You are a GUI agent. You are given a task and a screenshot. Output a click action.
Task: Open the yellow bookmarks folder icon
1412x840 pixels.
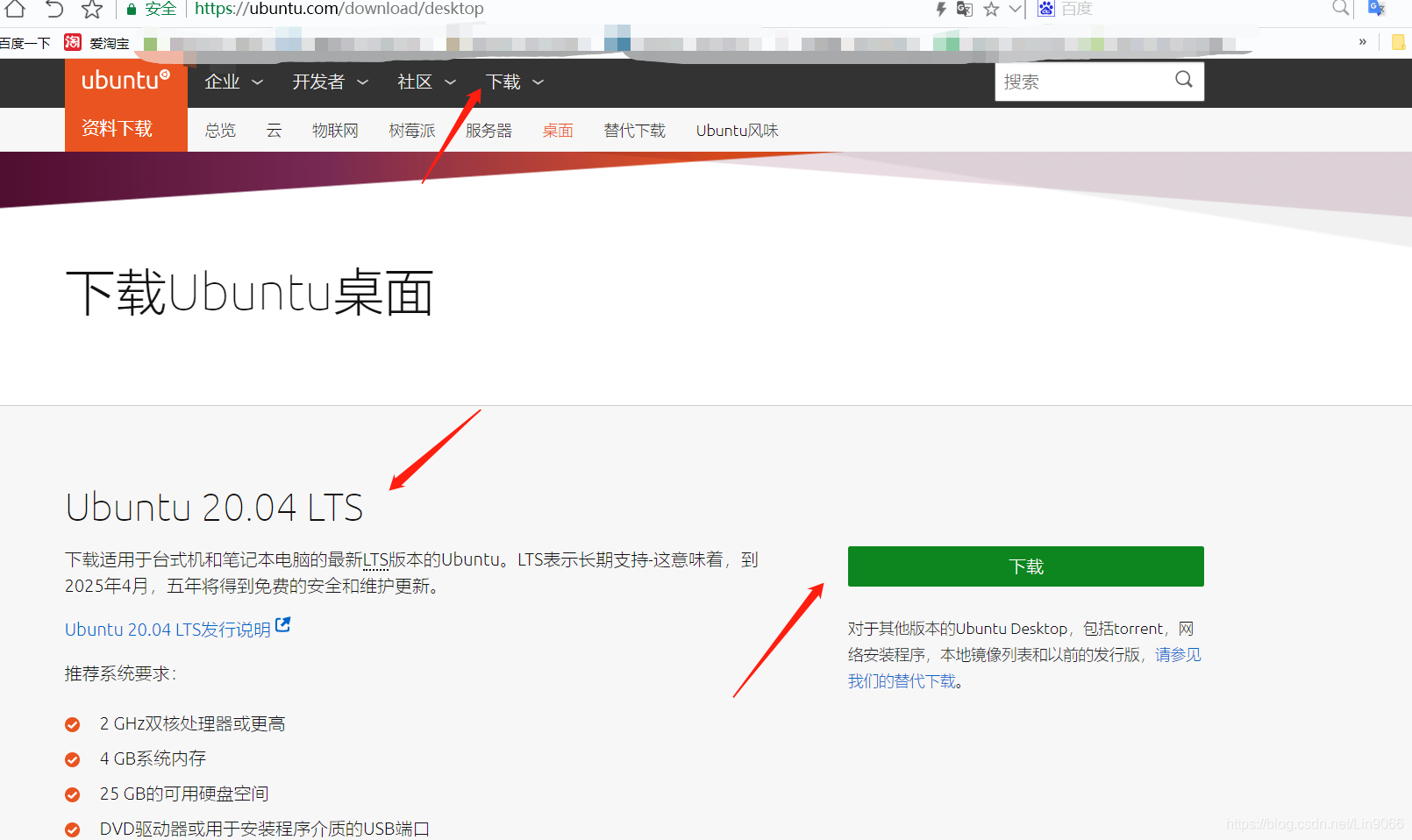1398,42
